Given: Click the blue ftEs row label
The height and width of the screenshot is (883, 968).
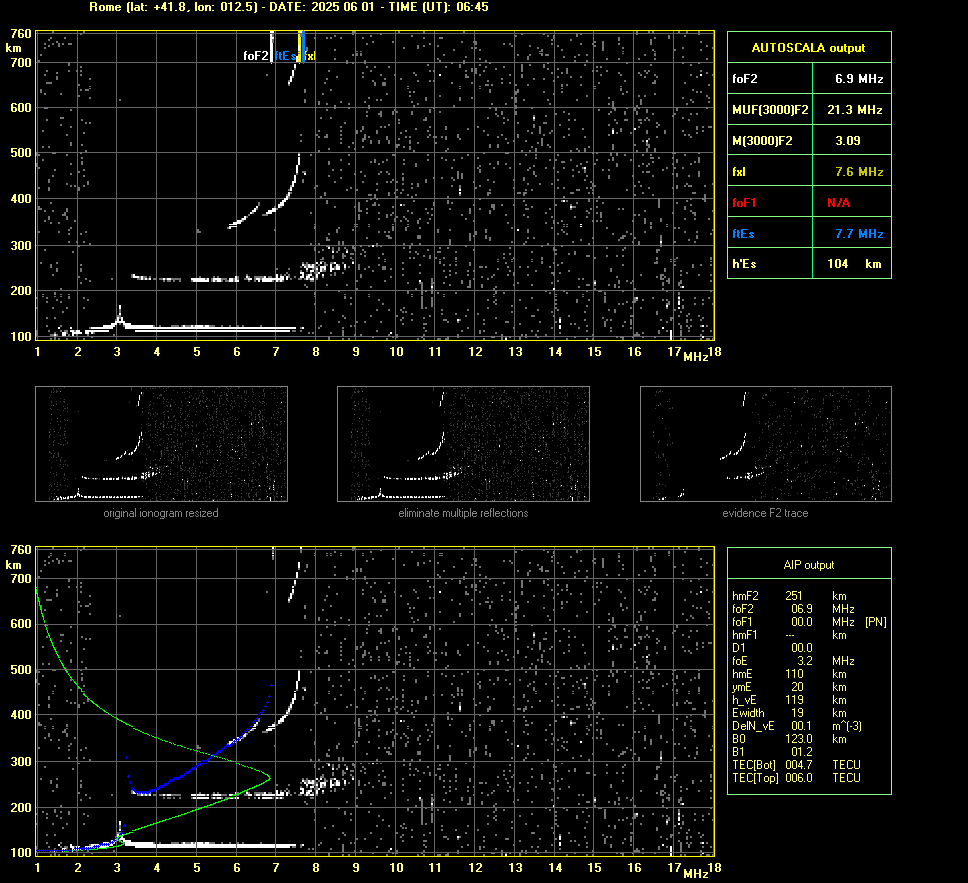Looking at the screenshot, I should (x=743, y=233).
